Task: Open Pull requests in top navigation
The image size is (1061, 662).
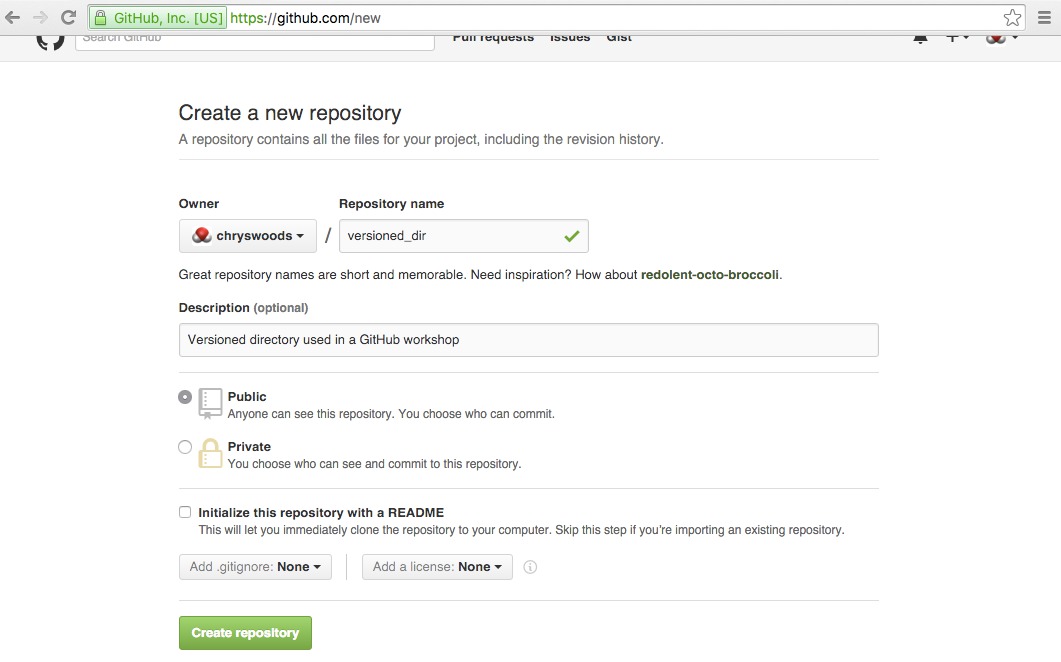Action: [x=493, y=39]
